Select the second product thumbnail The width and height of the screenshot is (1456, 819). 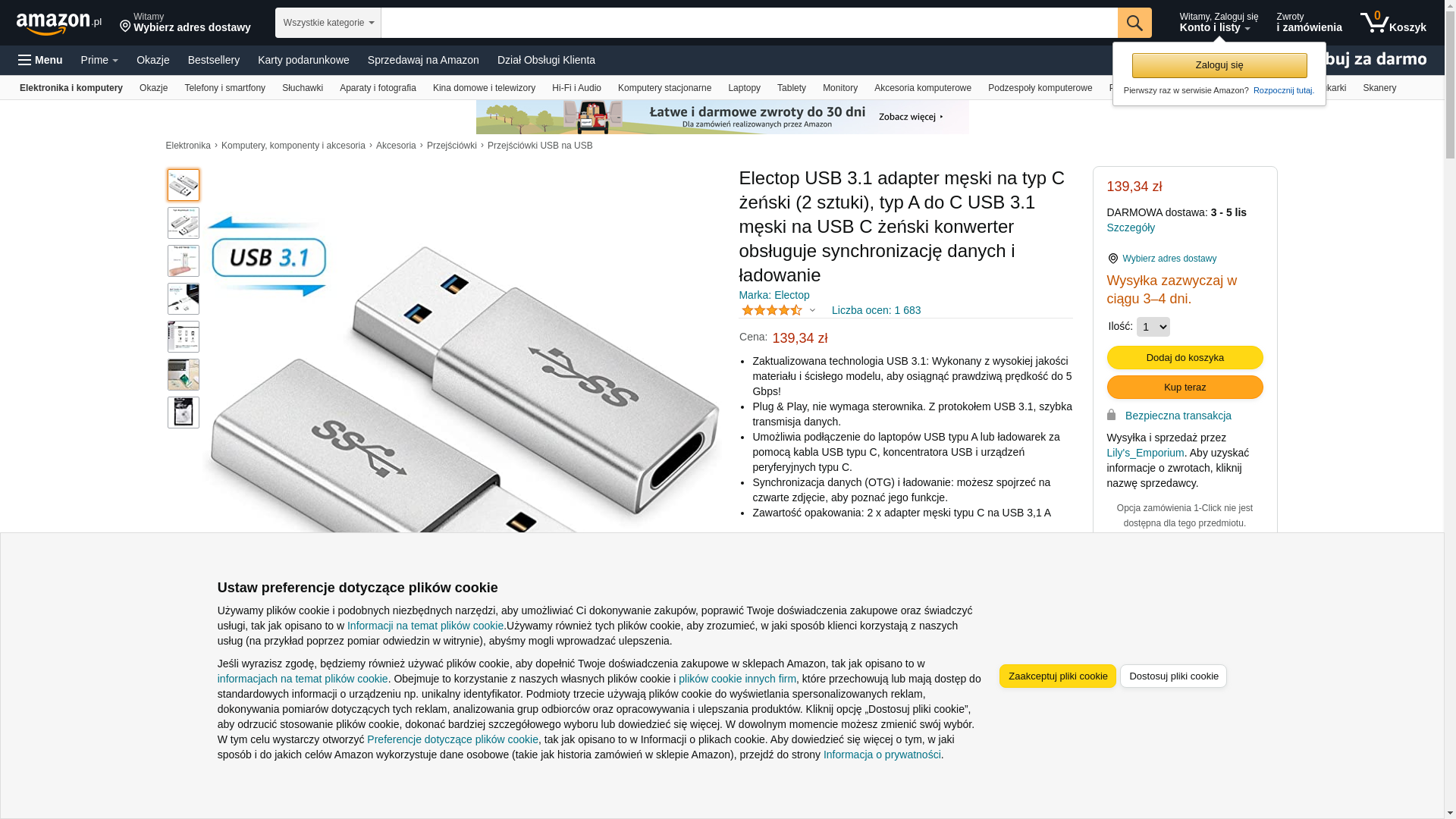pyautogui.click(x=184, y=223)
